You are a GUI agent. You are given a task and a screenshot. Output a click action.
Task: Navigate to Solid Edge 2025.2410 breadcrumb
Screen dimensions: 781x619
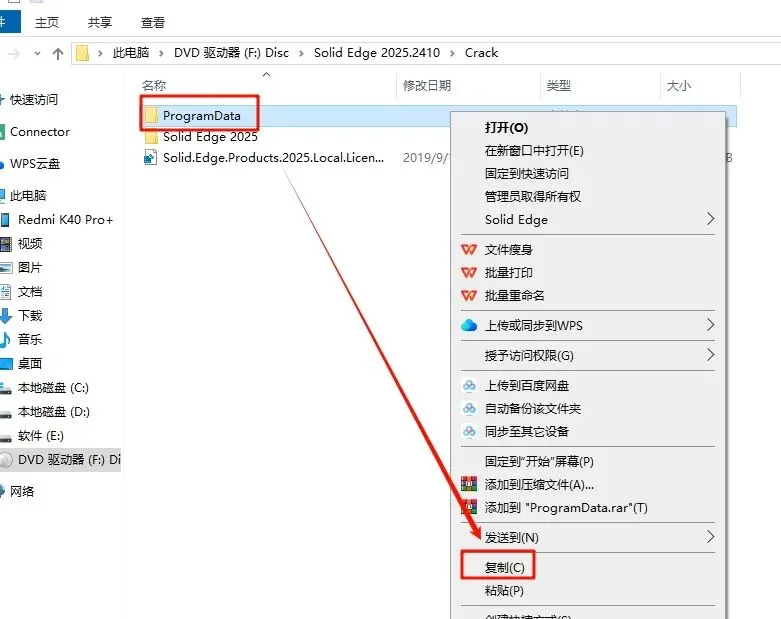[x=377, y=53]
